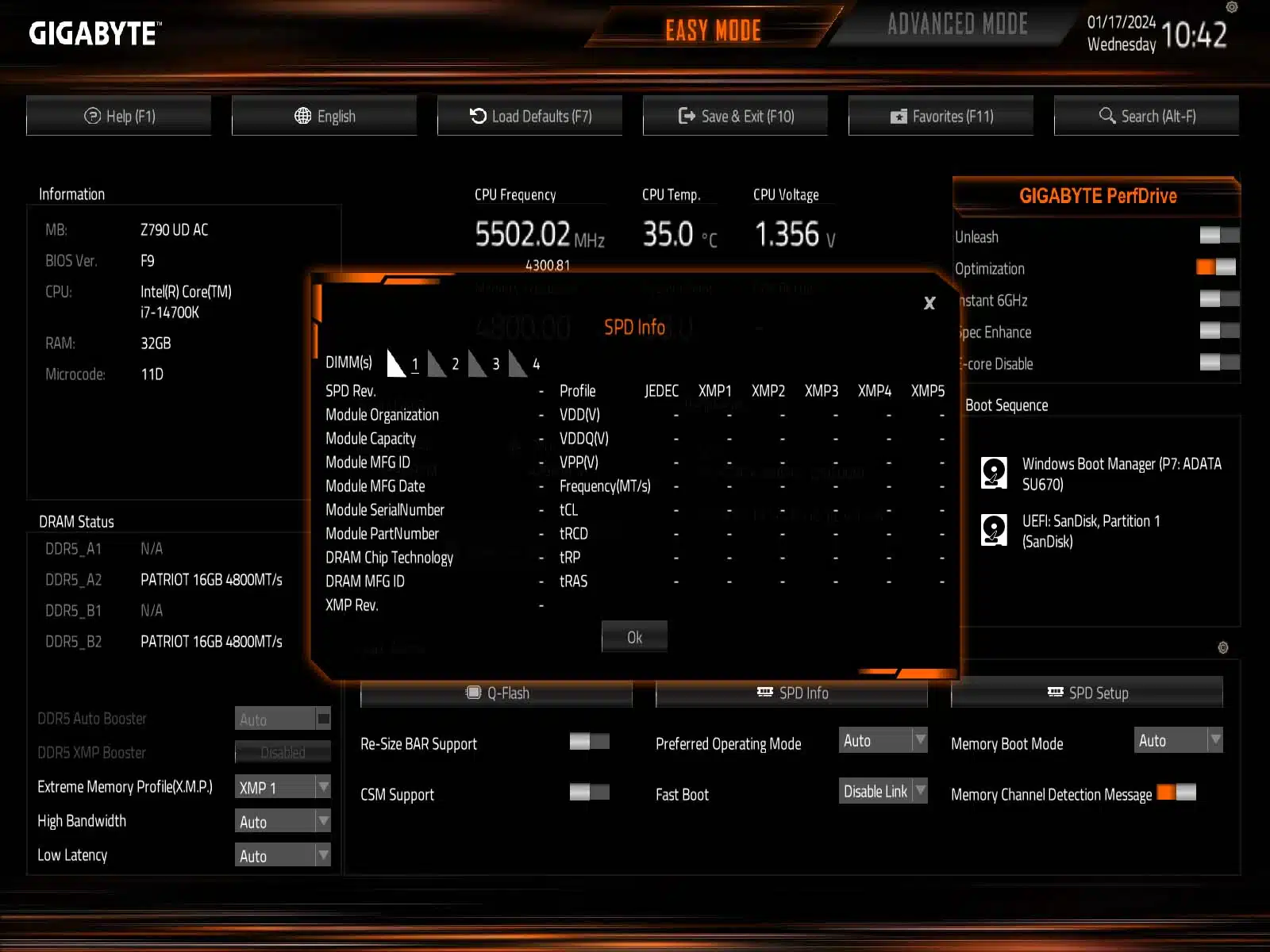Click the UEFI SanDisk disk icon
Viewport: 1270px width, 952px height.
click(994, 530)
